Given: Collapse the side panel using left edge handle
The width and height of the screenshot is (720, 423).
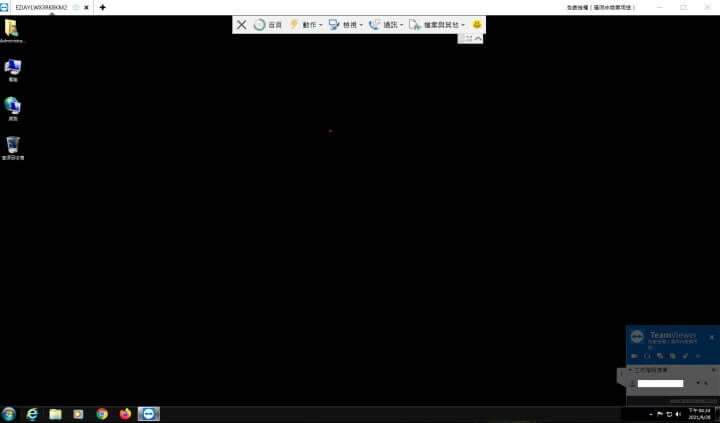Looking at the screenshot, I should coord(621,375).
